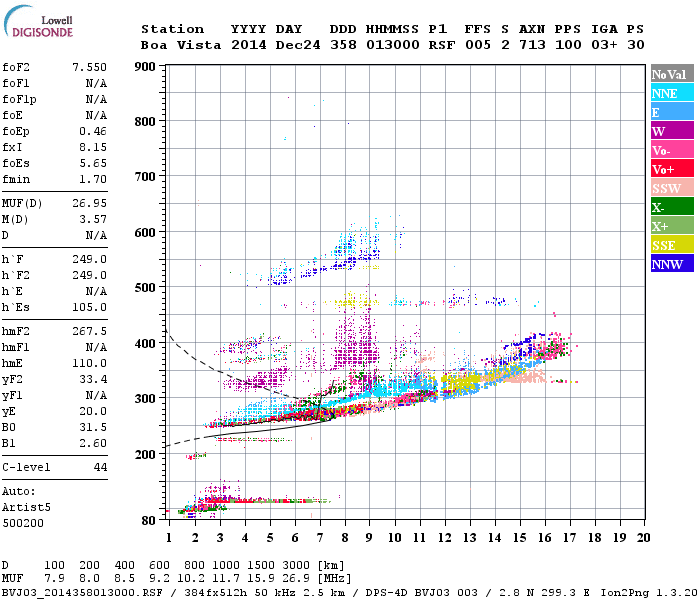Click the C-level value 44
This screenshot has height=600, width=700.
pos(100,467)
